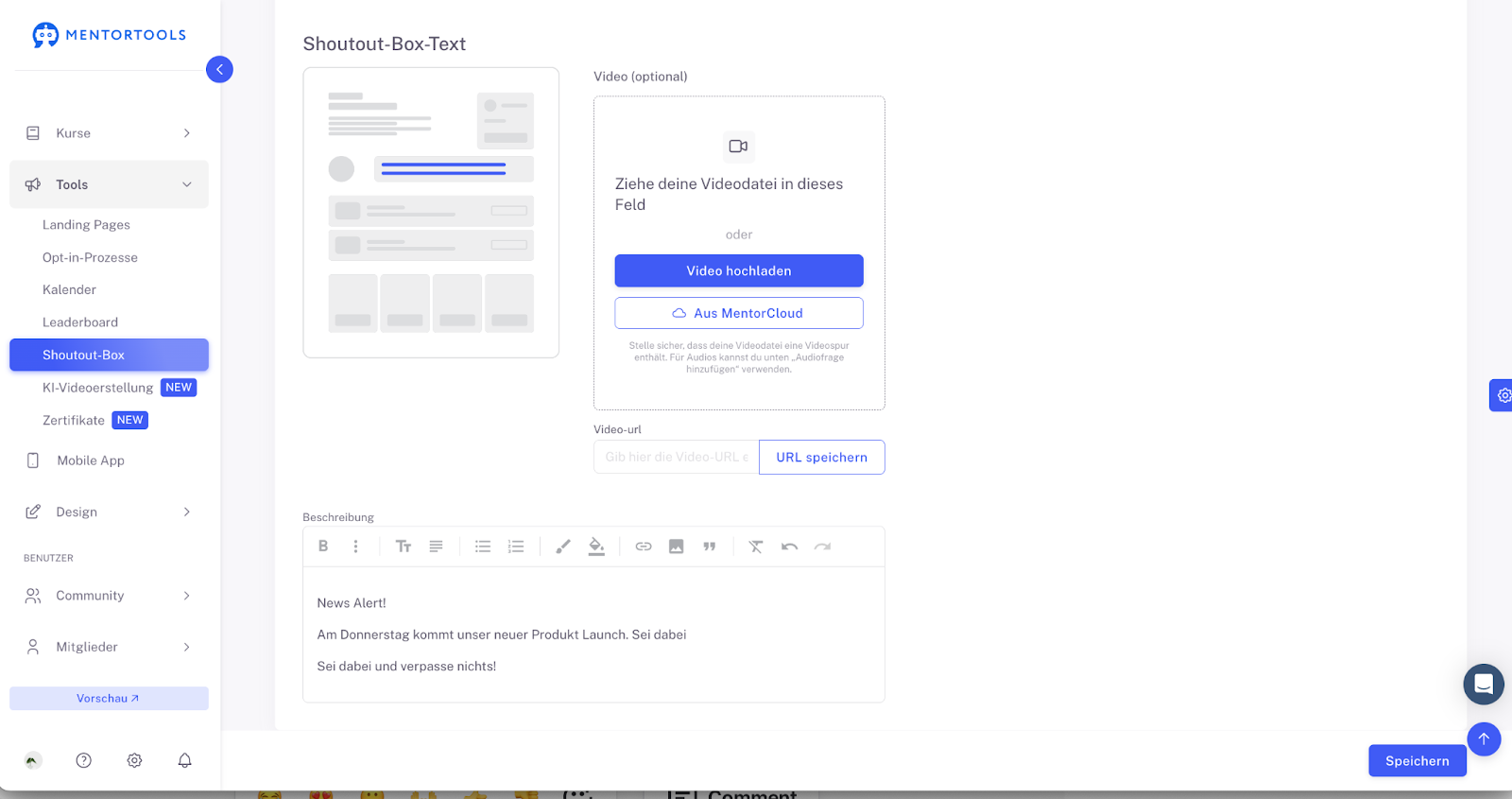
Task: Click URL speichern
Action: (x=822, y=457)
